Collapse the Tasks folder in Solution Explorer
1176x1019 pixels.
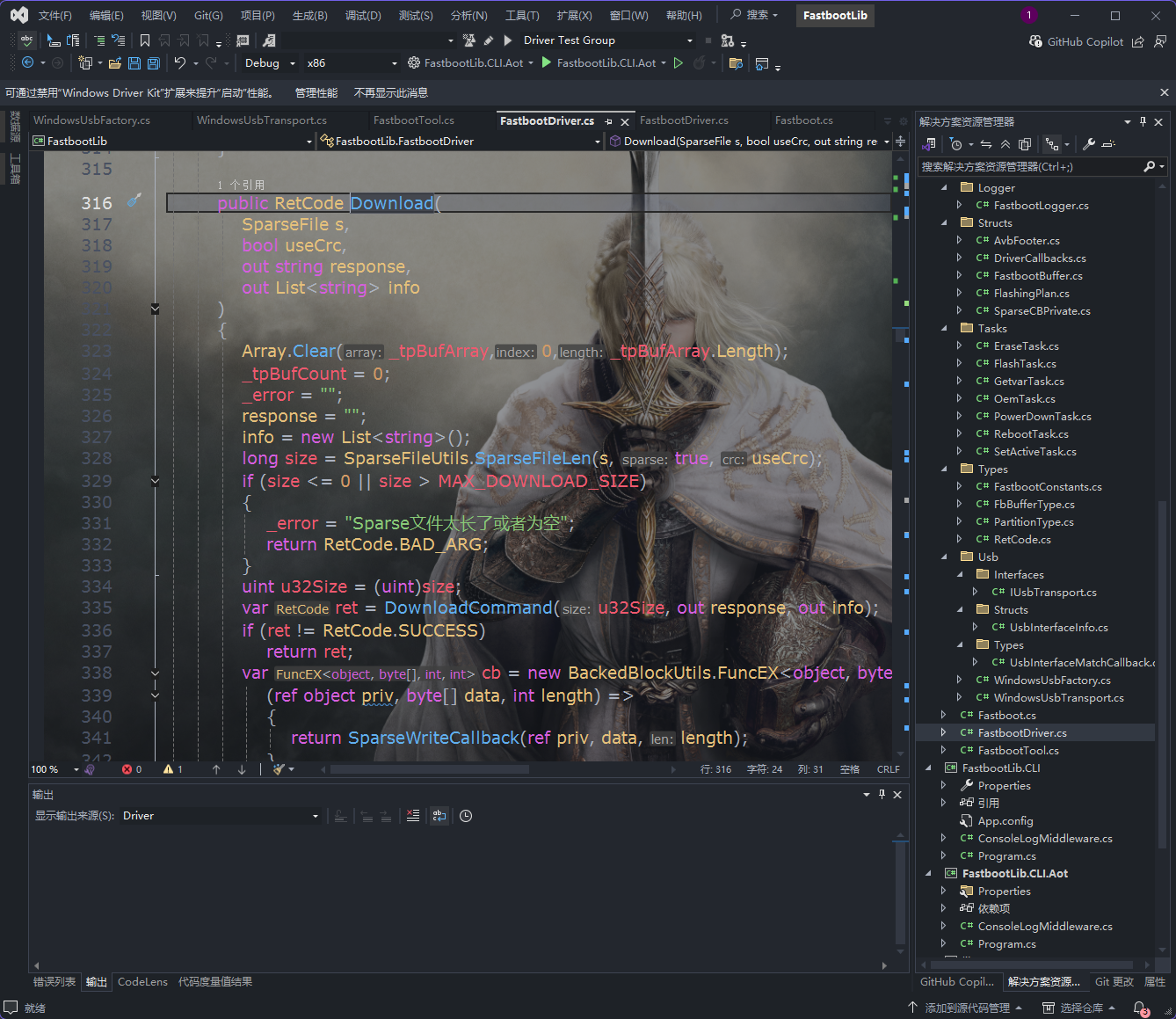click(x=944, y=328)
